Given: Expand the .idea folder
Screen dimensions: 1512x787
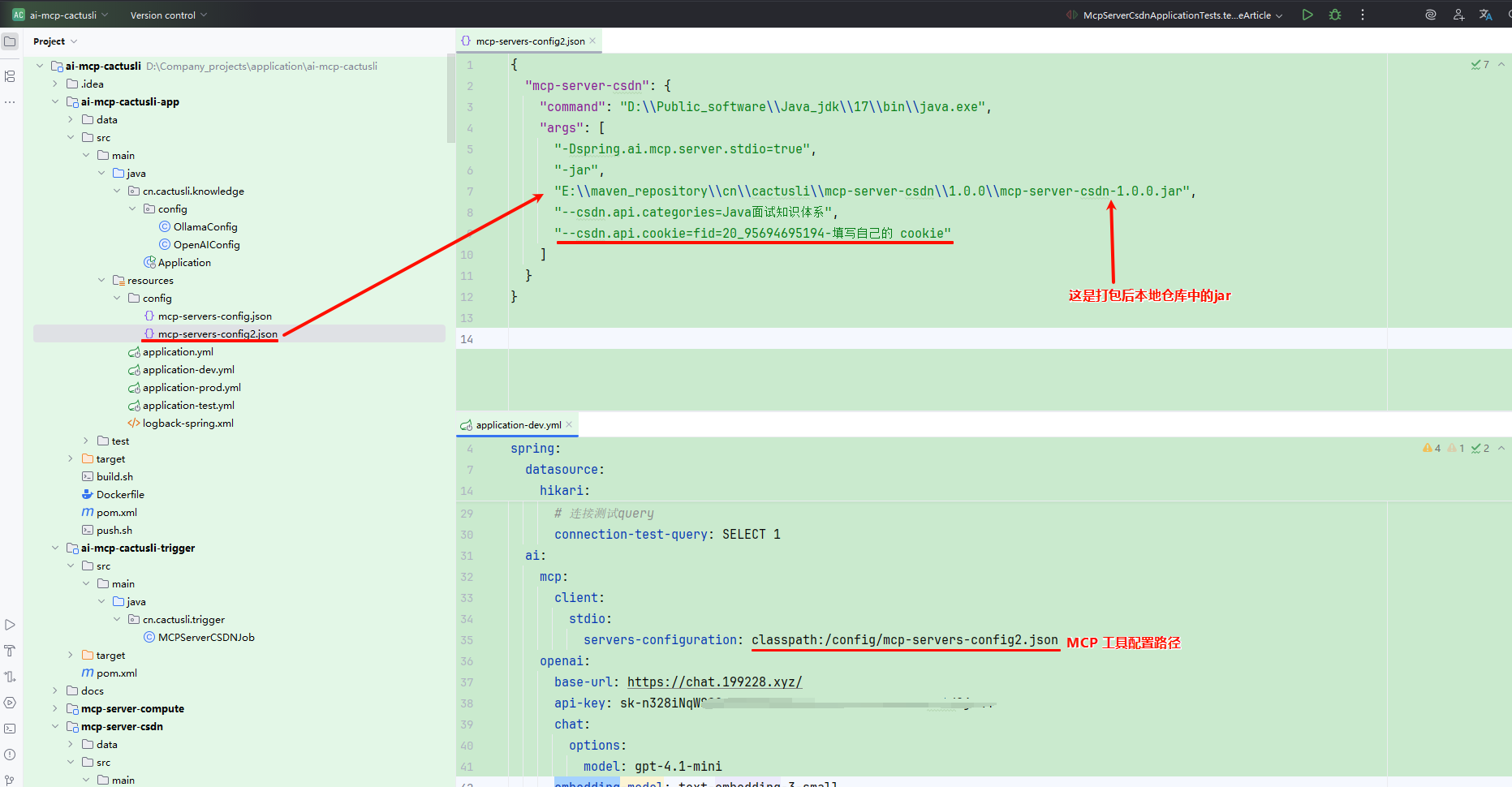Looking at the screenshot, I should pyautogui.click(x=55, y=84).
